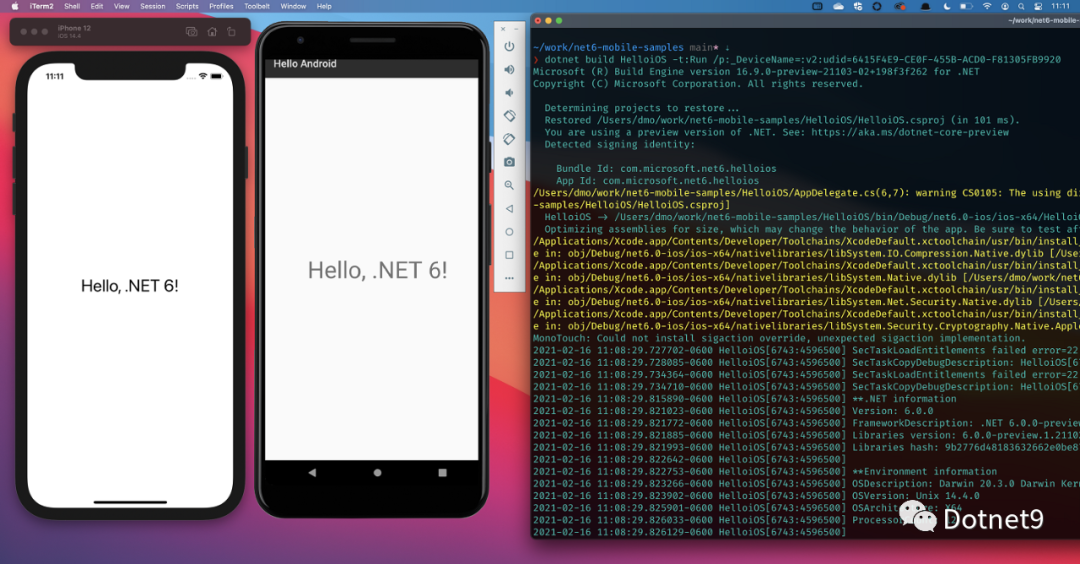The width and height of the screenshot is (1080, 564).
Task: Take an Android emulator screenshot with camera icon
Action: coord(509,162)
